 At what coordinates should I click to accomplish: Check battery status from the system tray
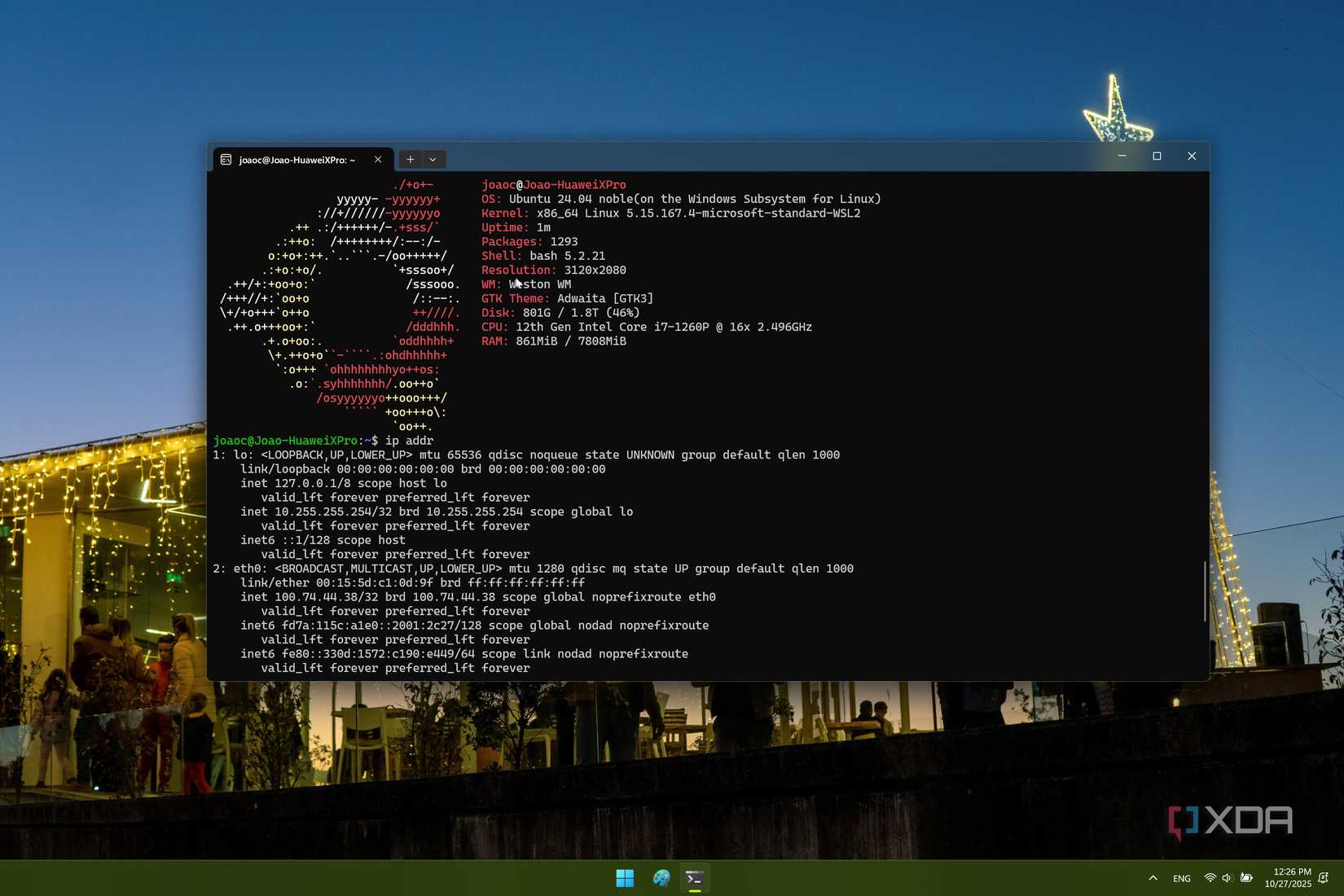pos(1245,877)
